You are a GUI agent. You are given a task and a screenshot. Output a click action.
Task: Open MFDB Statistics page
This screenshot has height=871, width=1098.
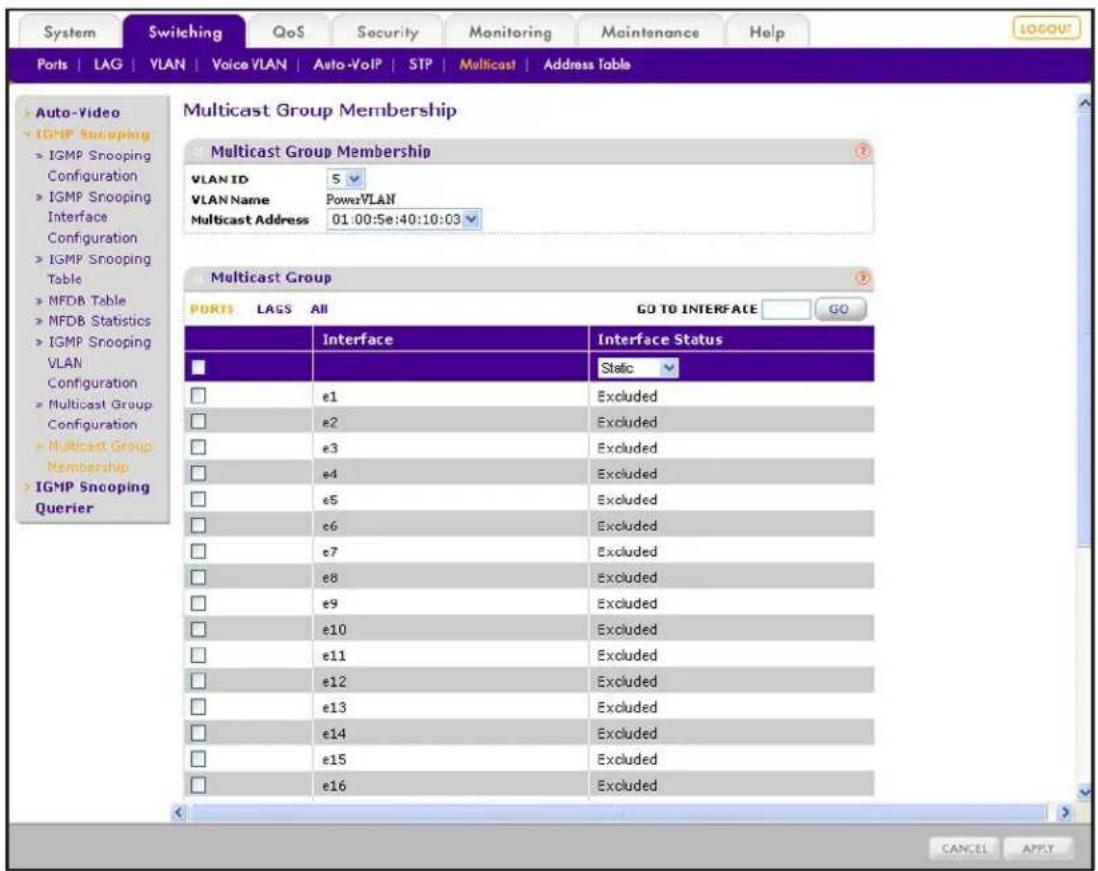[x=98, y=321]
